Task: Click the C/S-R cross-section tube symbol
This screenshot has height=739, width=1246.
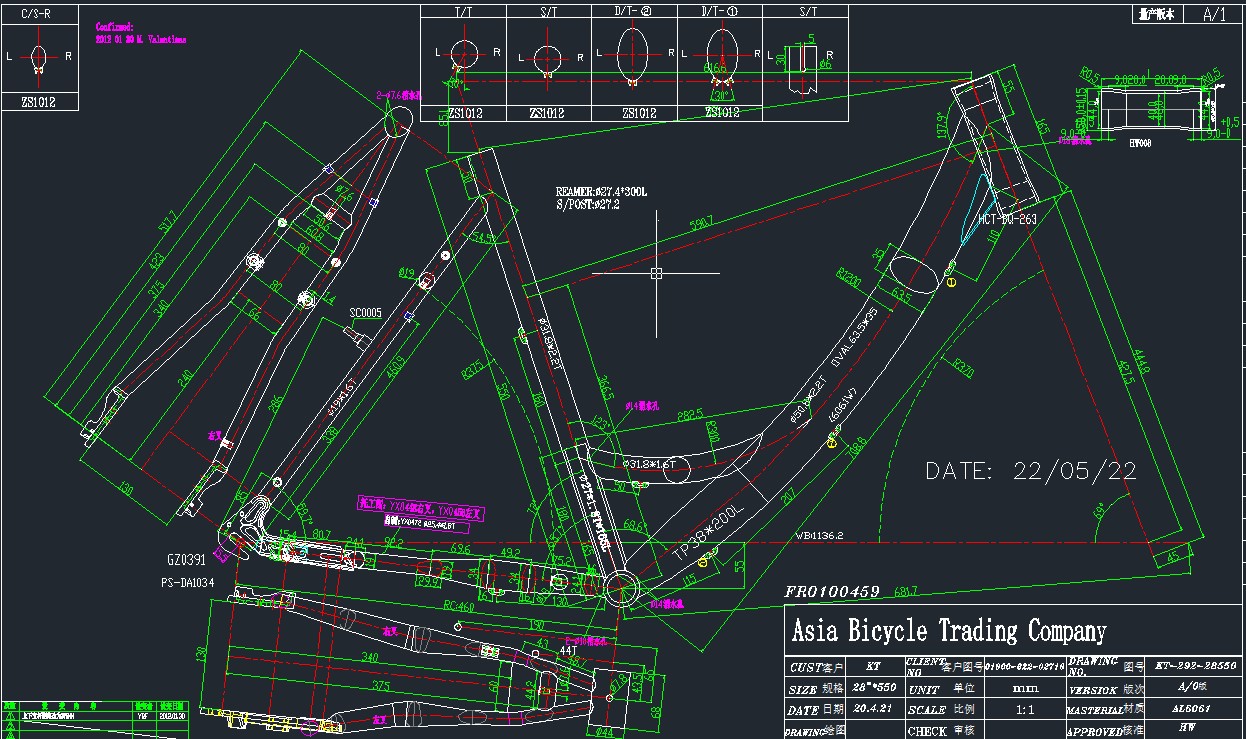Action: click(38, 57)
